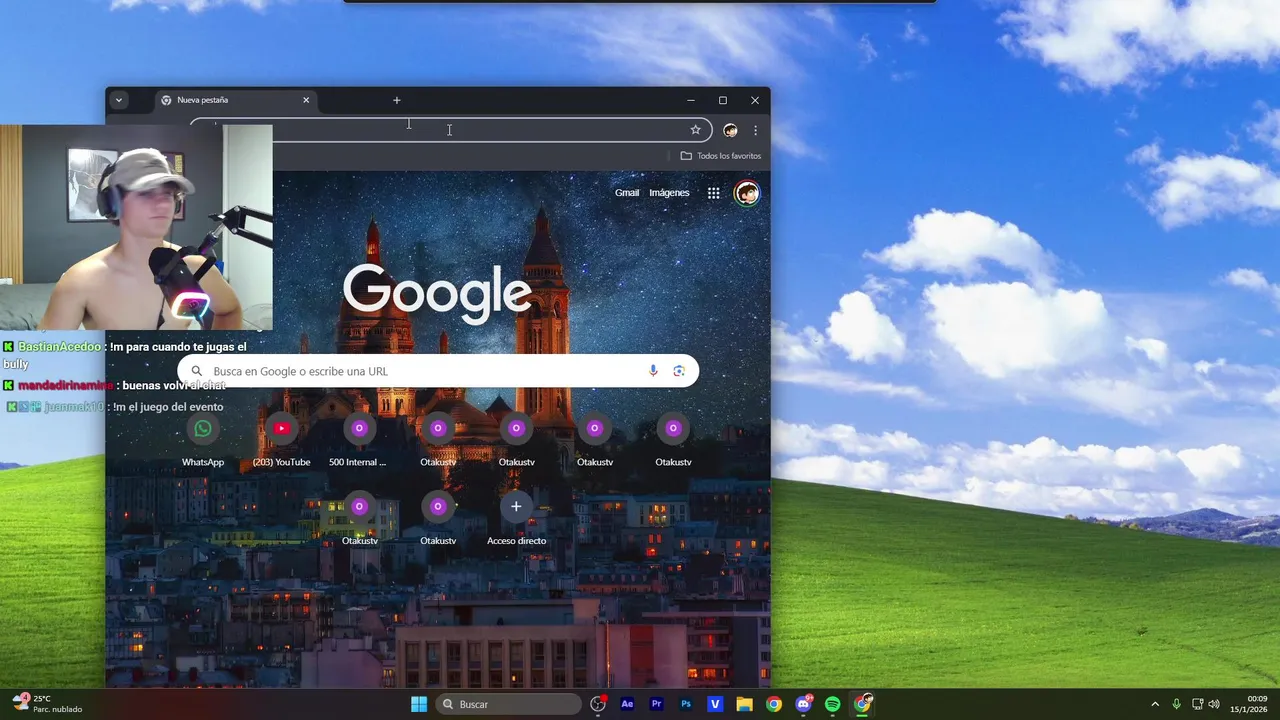Open the Imágenes link

[x=669, y=193]
